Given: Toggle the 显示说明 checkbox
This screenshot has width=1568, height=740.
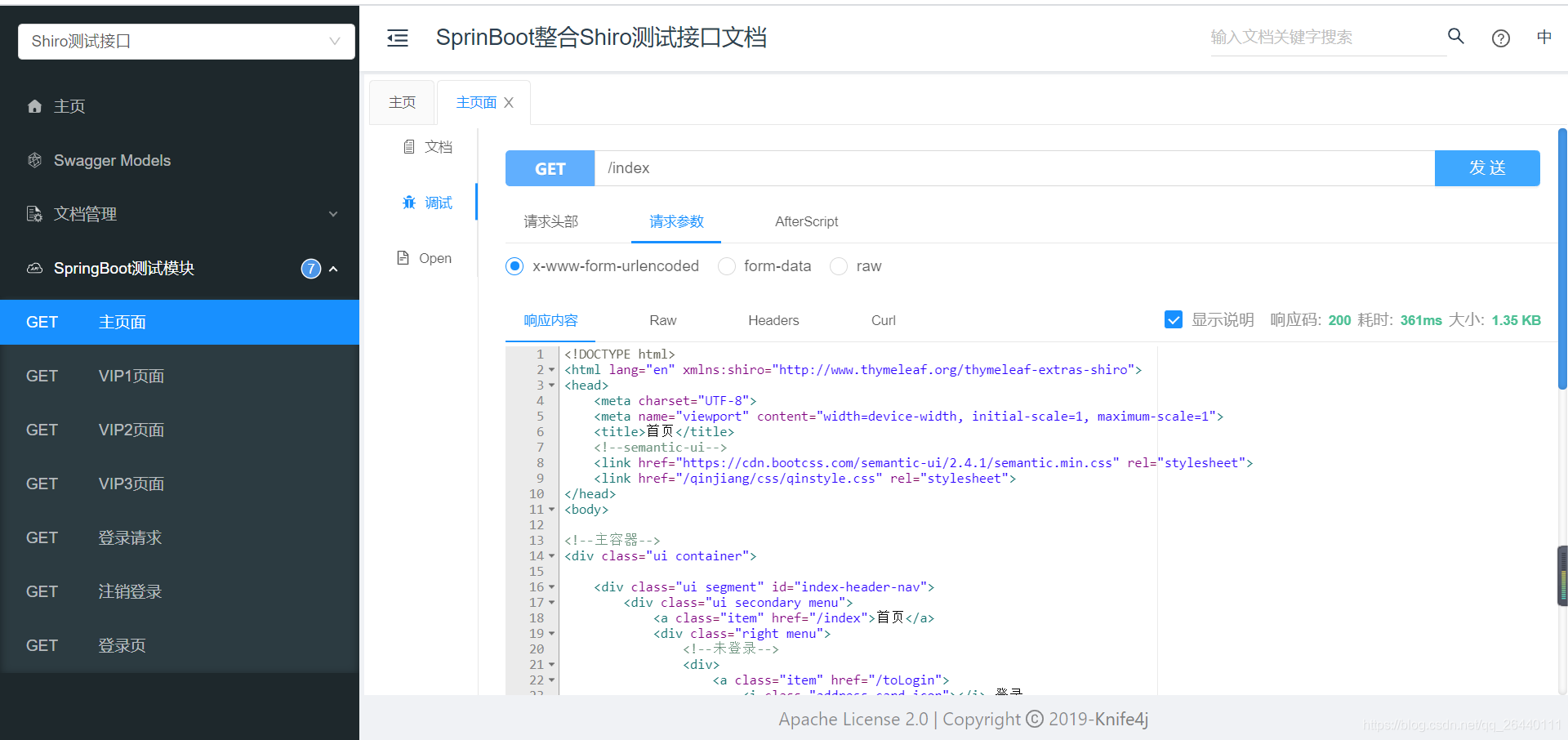Looking at the screenshot, I should coord(1174,320).
